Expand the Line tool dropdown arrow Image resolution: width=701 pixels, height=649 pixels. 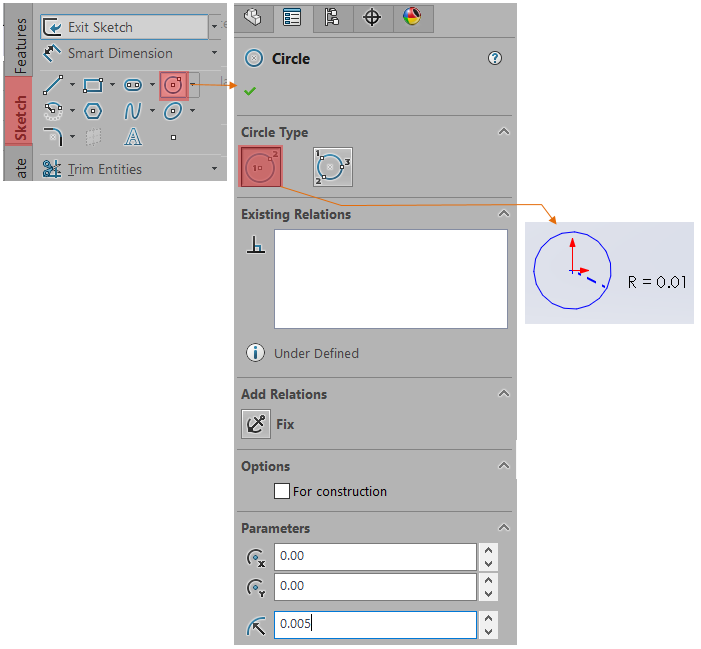pos(72,84)
